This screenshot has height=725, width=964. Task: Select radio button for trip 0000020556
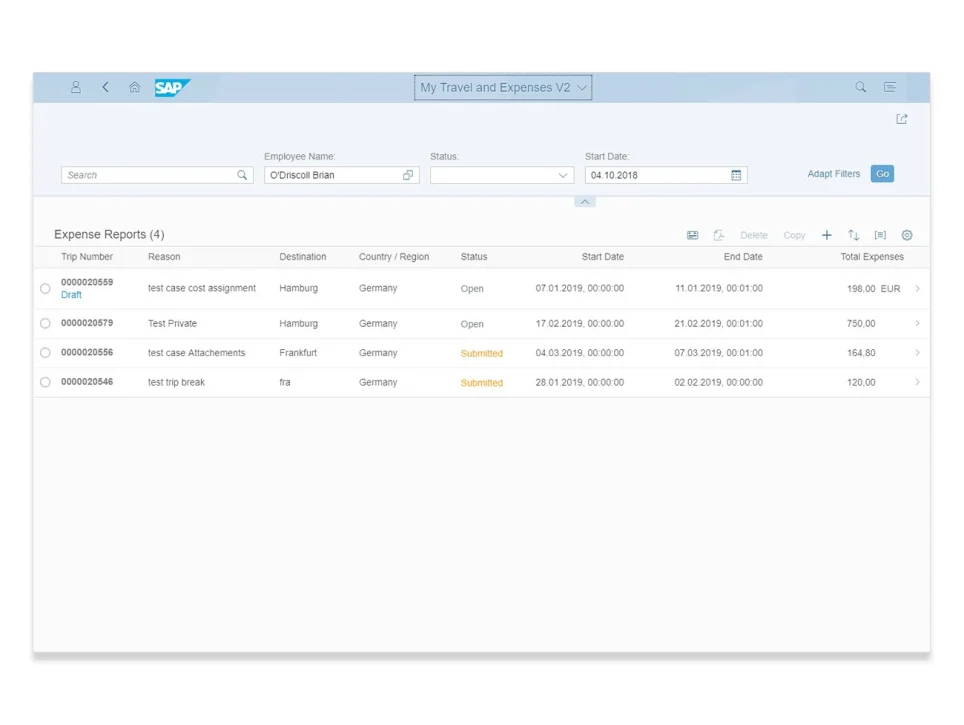(x=45, y=353)
